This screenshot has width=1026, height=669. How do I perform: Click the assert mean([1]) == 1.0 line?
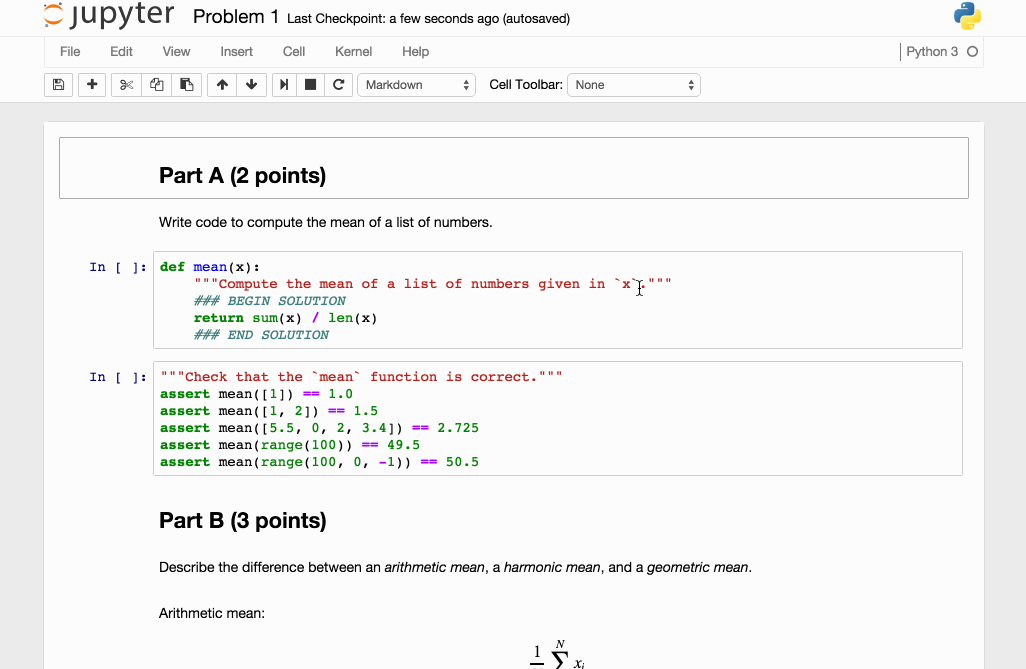[256, 394]
